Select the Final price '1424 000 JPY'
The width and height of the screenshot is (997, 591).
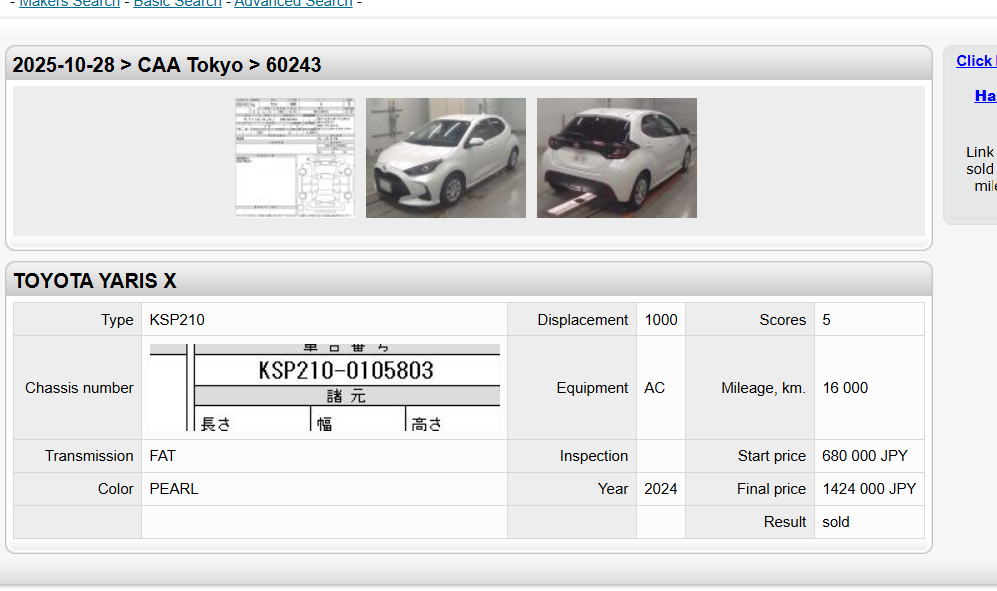tap(869, 489)
